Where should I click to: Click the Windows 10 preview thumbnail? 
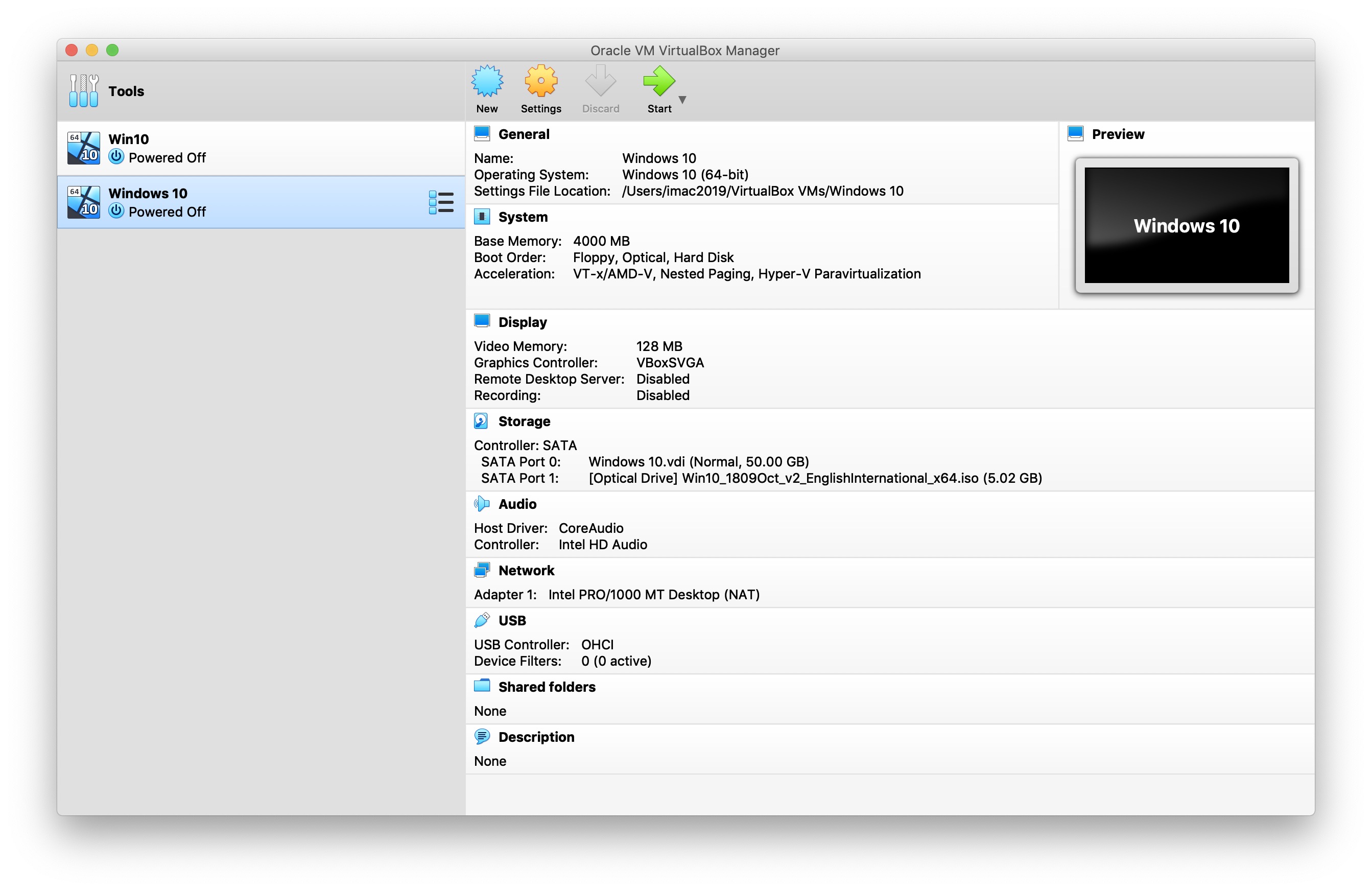pyautogui.click(x=1185, y=225)
